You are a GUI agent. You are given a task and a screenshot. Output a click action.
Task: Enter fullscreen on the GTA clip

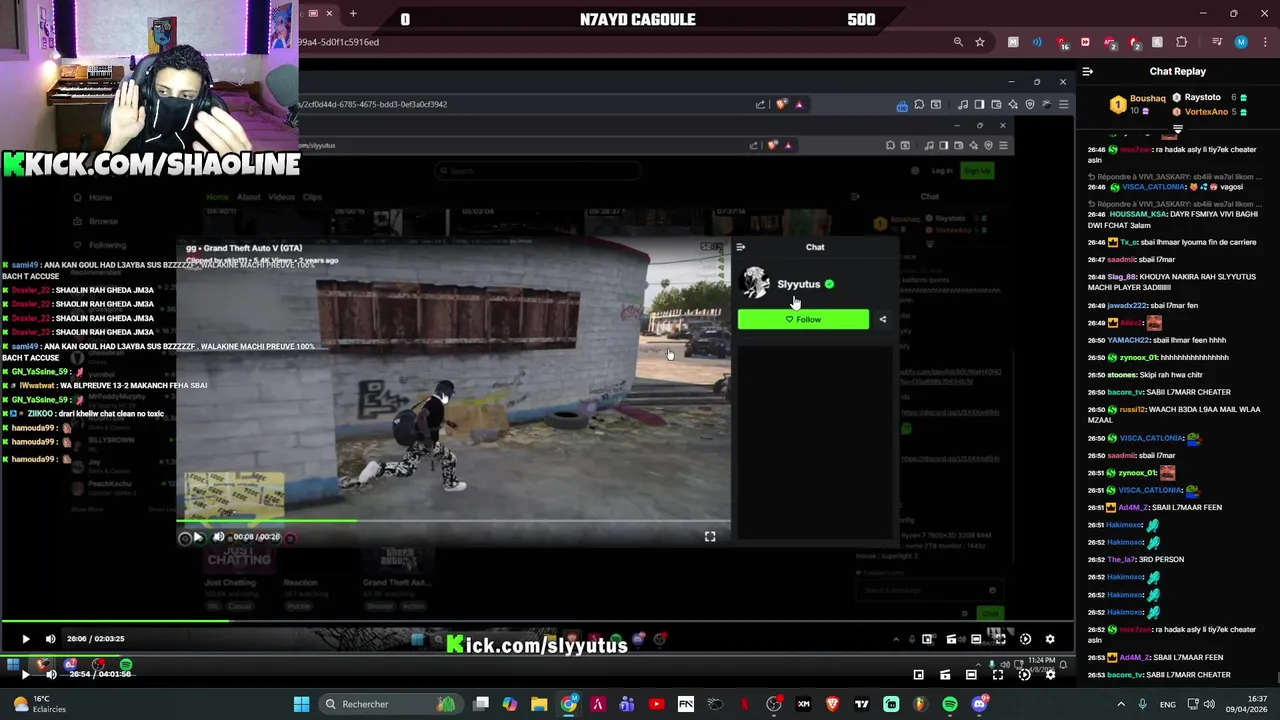(x=710, y=537)
